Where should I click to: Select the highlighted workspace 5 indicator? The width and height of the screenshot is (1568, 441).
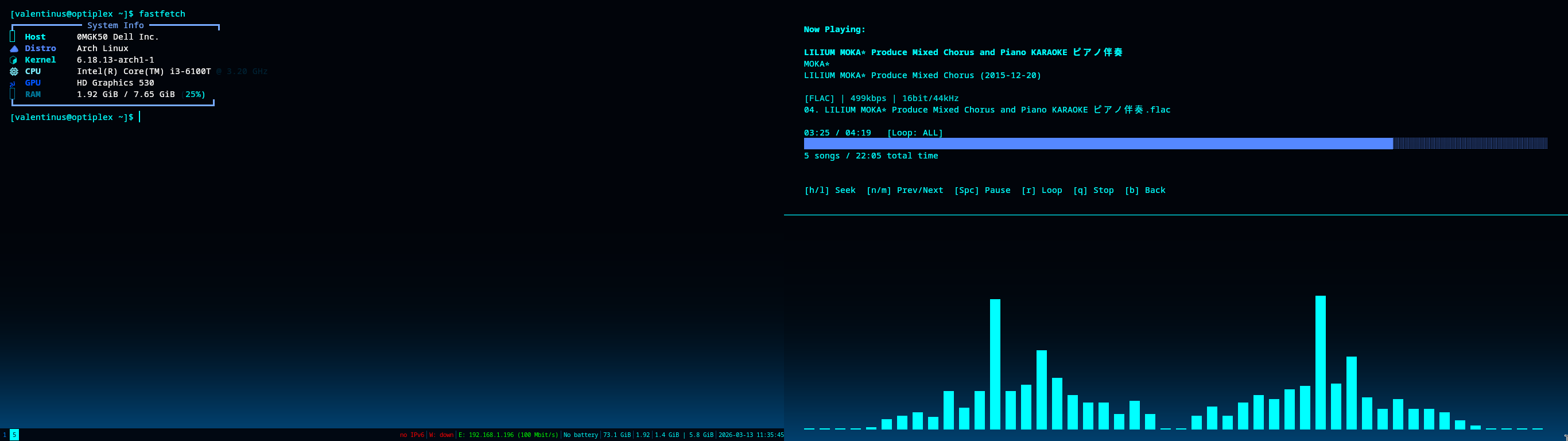point(14,435)
